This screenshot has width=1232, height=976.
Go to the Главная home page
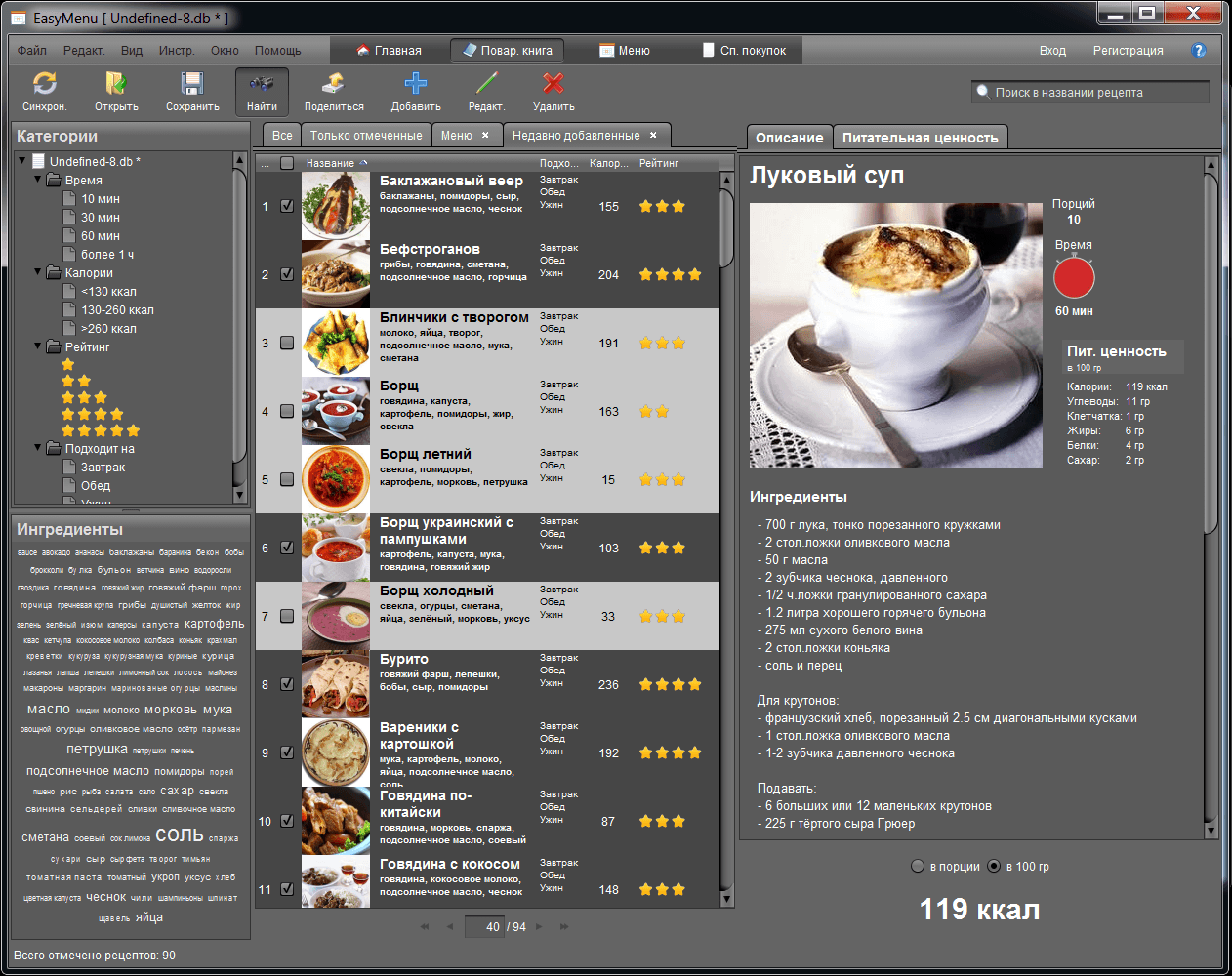(x=389, y=51)
